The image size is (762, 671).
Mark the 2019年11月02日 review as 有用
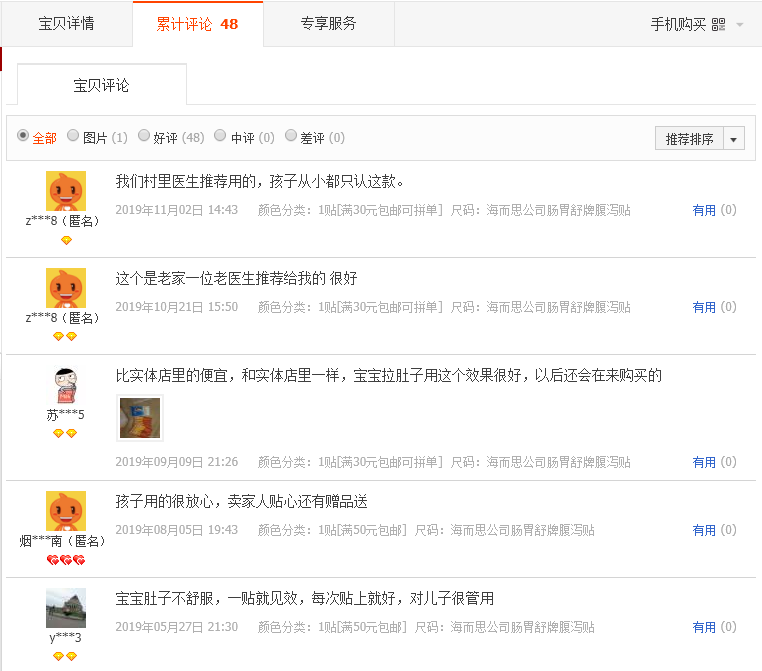coord(704,210)
